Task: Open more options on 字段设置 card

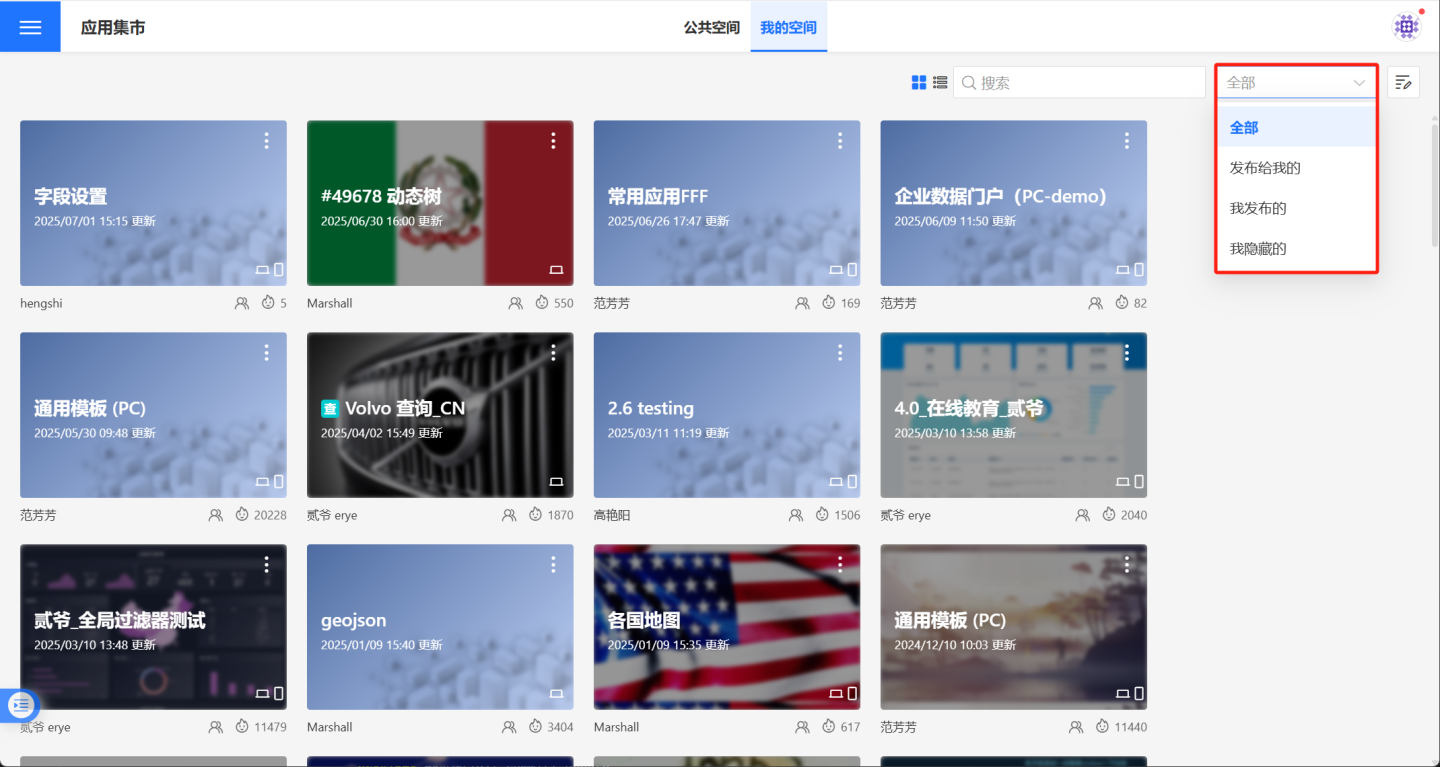Action: point(266,141)
